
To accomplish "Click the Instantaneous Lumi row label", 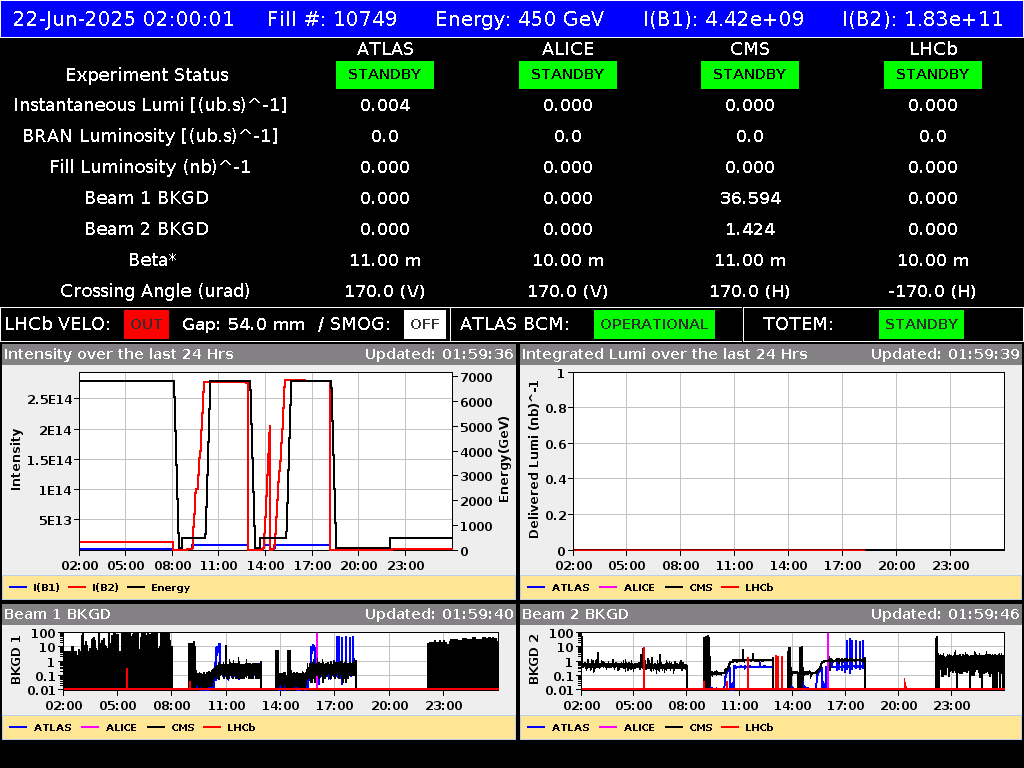I will click(x=150, y=105).
